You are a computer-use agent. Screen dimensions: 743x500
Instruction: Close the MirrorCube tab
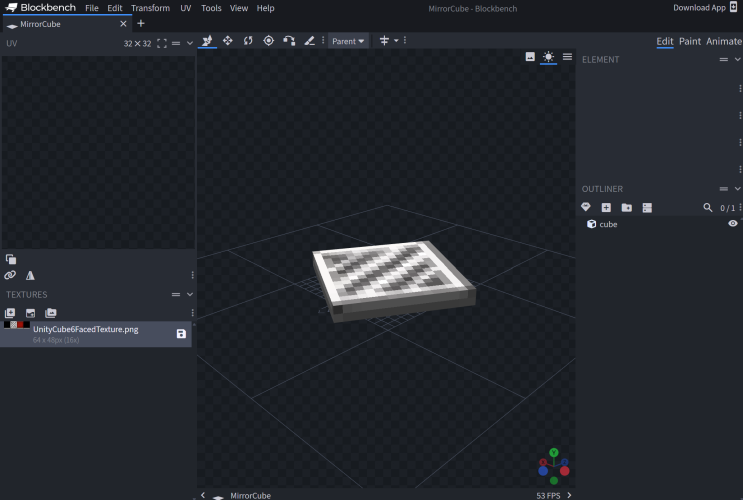(123, 24)
